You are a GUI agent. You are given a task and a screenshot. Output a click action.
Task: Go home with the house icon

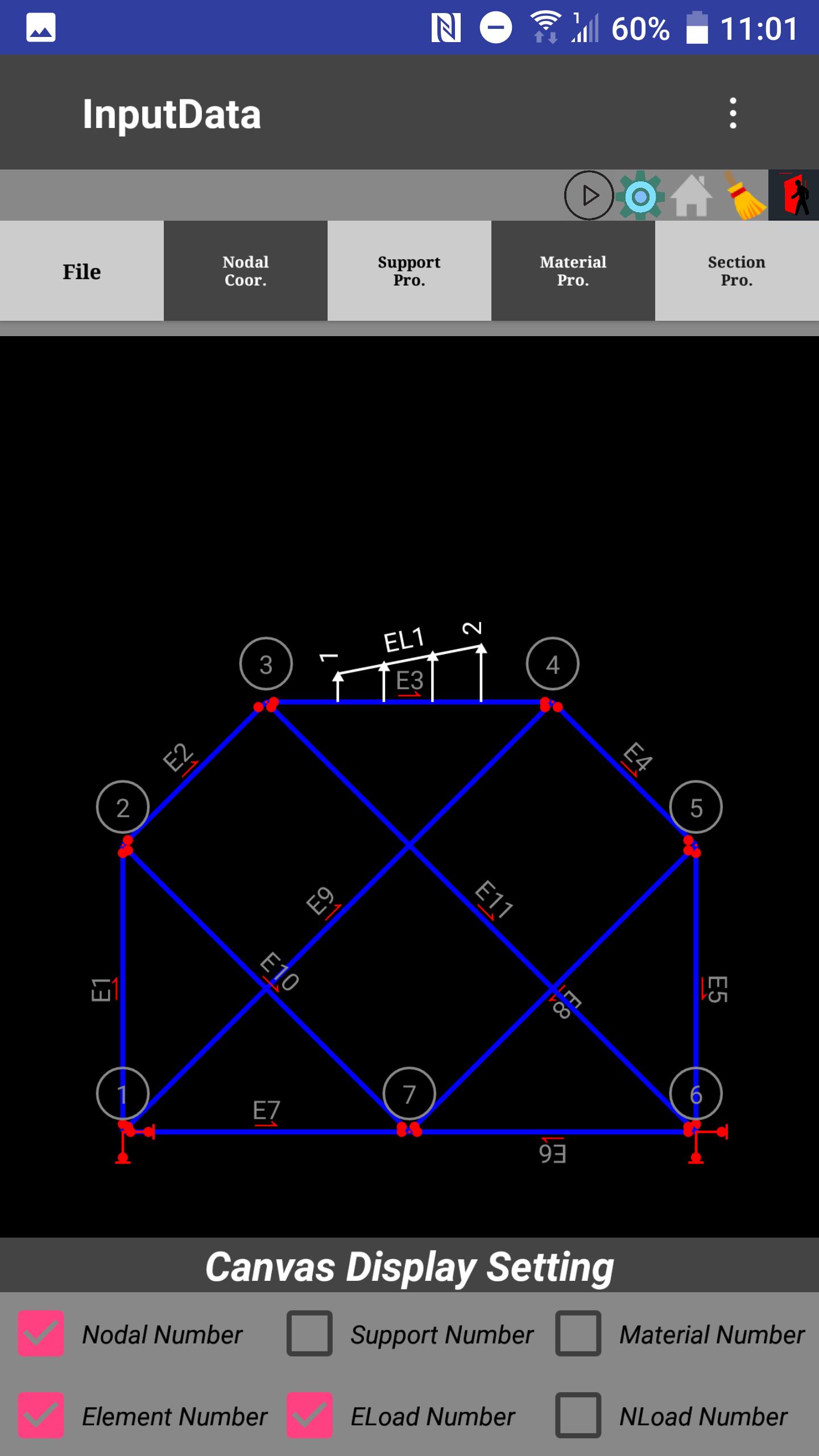point(690,196)
